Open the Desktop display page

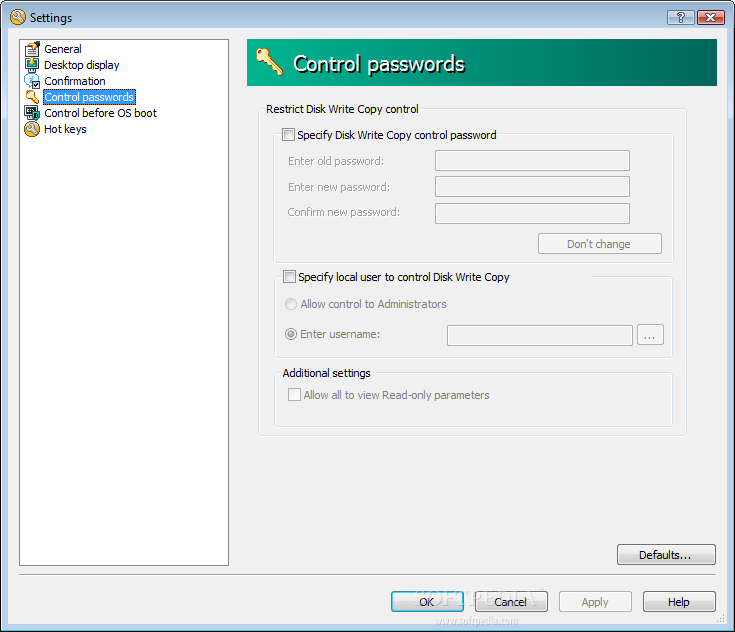[82, 65]
